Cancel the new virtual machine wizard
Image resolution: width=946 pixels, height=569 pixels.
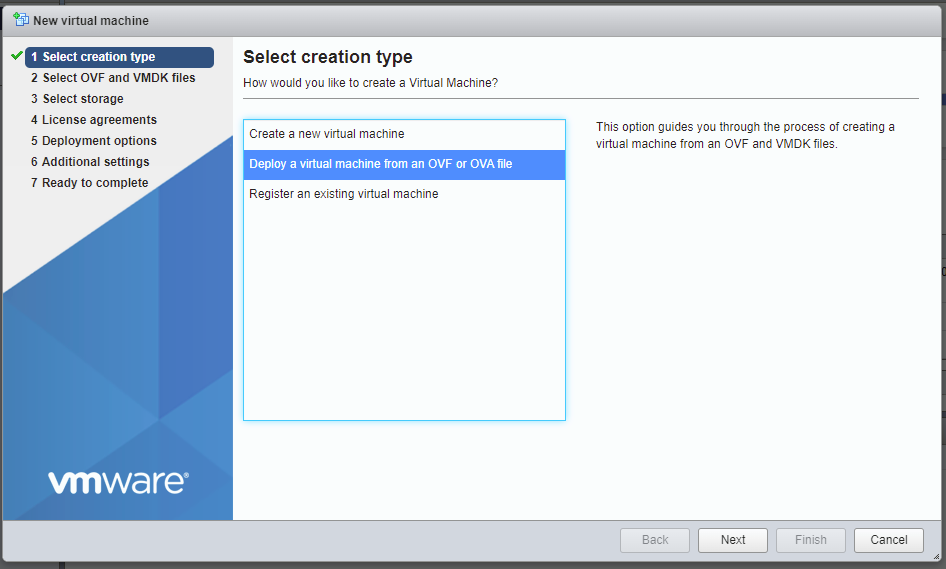(x=888, y=540)
